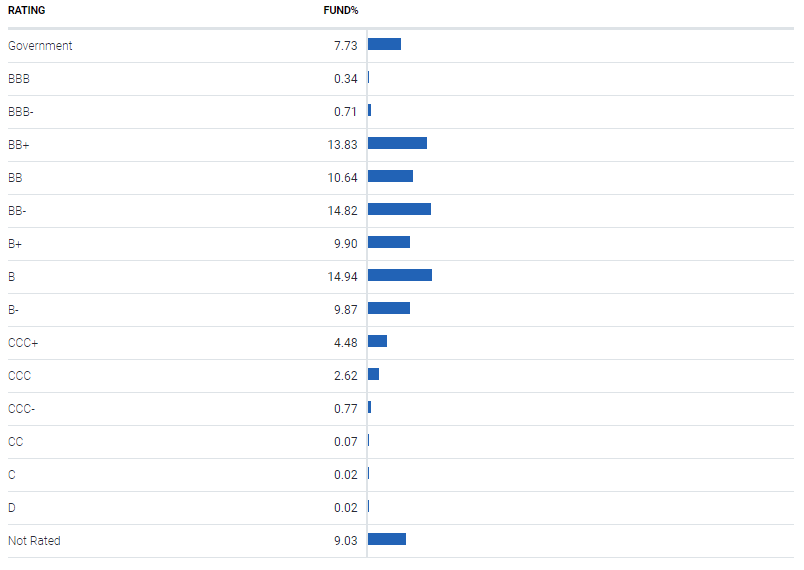
Task: Click the BB rating 10.64 bar
Action: pyautogui.click(x=390, y=176)
